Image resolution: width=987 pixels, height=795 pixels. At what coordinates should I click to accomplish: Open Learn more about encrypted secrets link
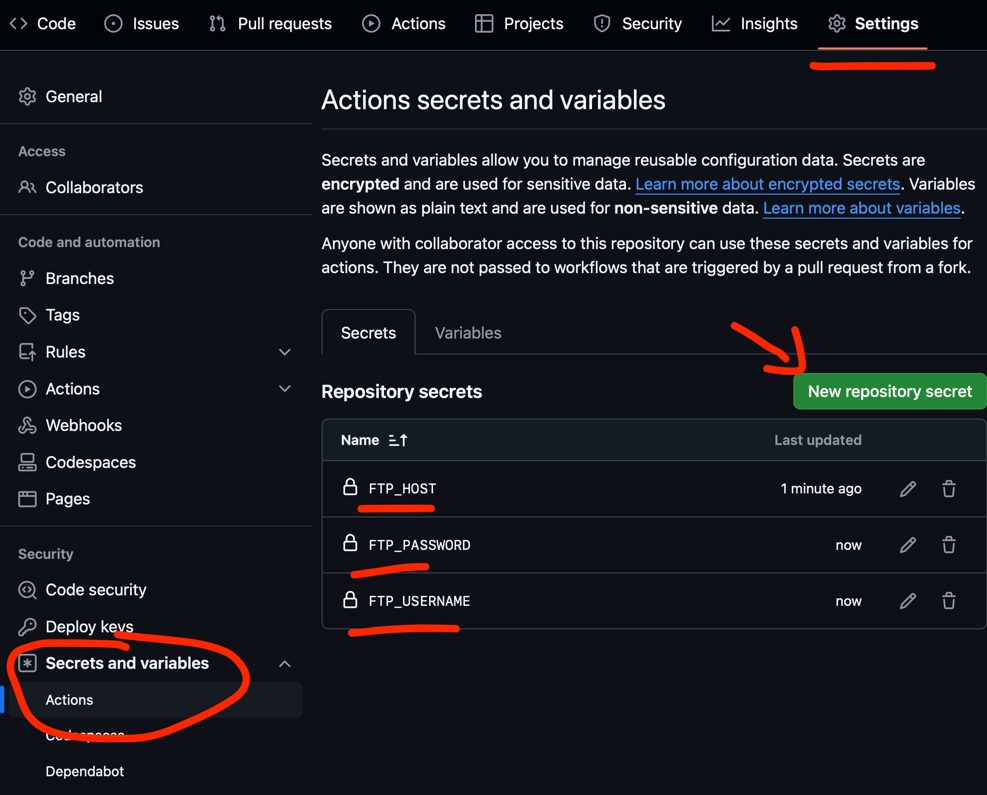(767, 184)
